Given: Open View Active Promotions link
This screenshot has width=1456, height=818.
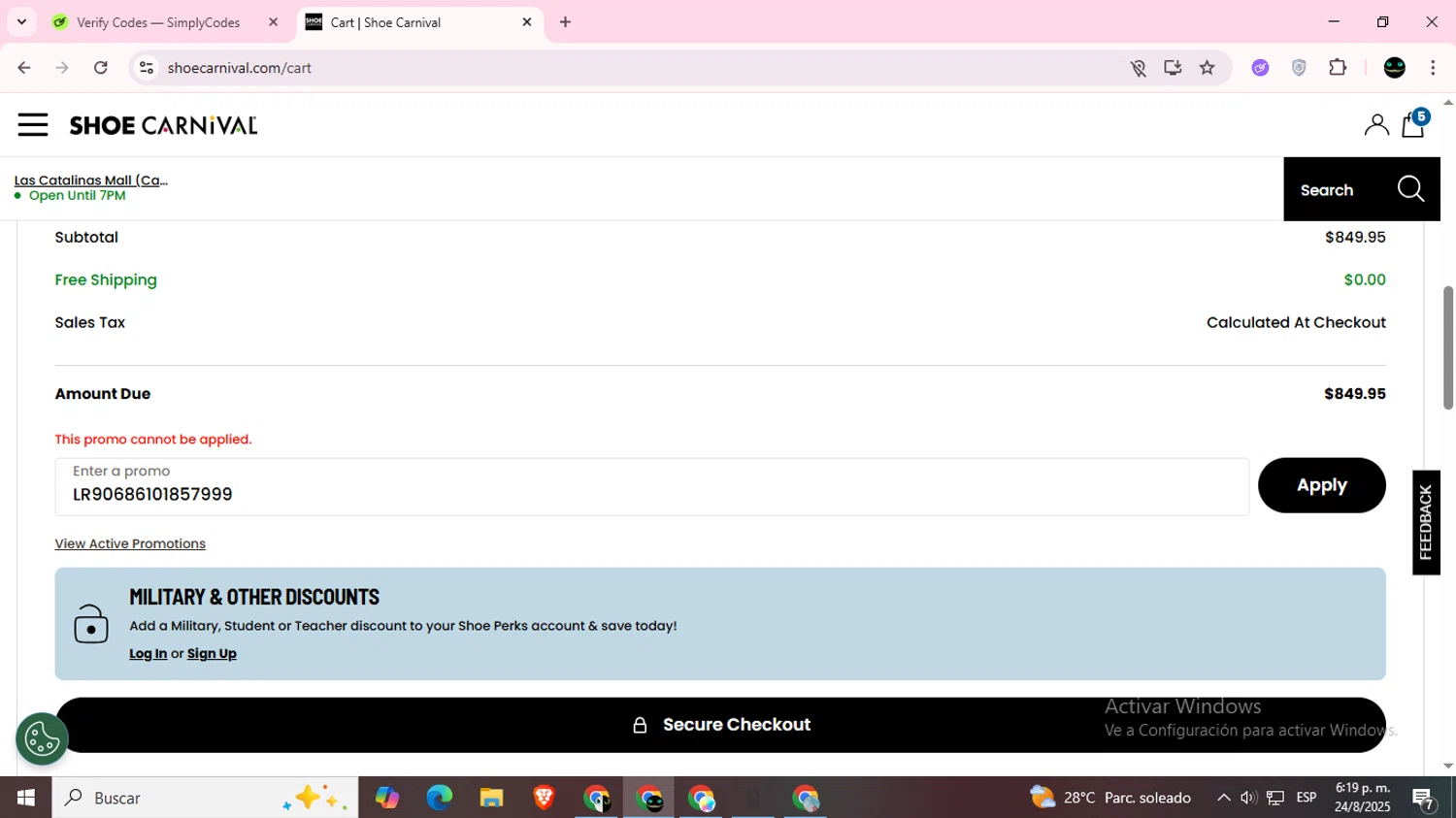Looking at the screenshot, I should [x=130, y=543].
